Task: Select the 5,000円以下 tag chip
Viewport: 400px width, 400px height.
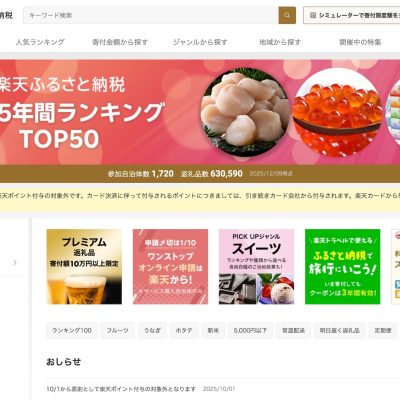Action: point(250,330)
